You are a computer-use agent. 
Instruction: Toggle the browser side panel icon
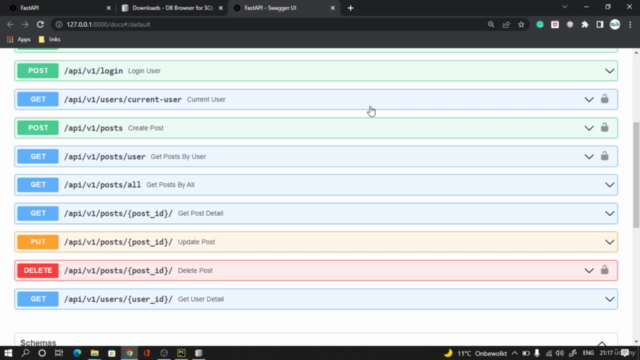point(600,24)
